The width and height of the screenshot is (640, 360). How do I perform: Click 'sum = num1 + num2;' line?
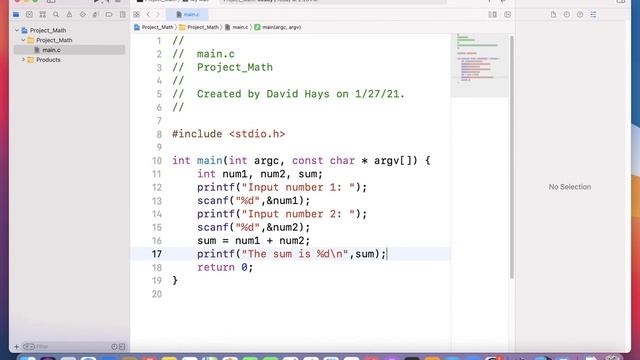pyautogui.click(x=253, y=241)
